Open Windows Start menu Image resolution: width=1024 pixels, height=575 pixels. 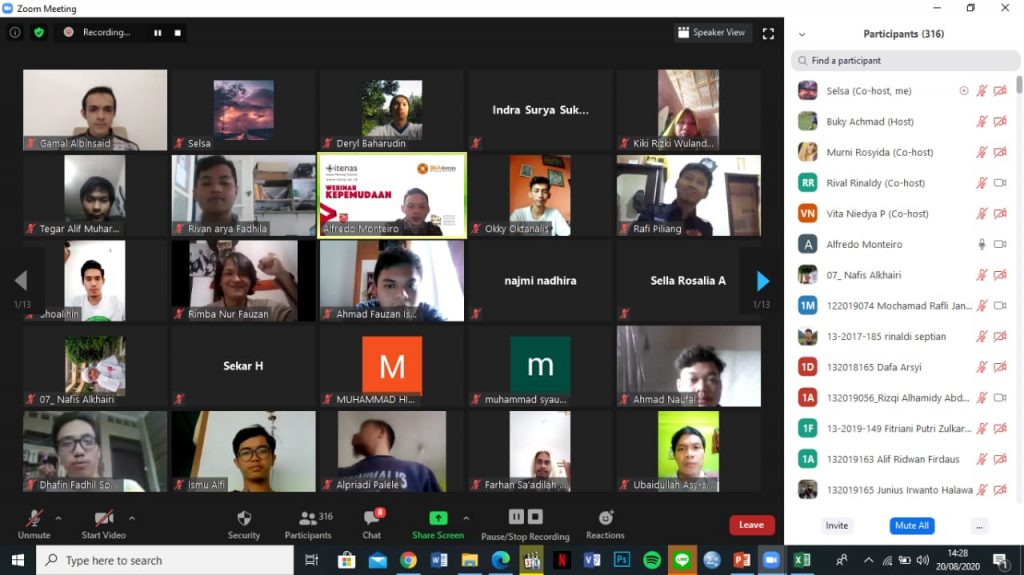point(18,560)
